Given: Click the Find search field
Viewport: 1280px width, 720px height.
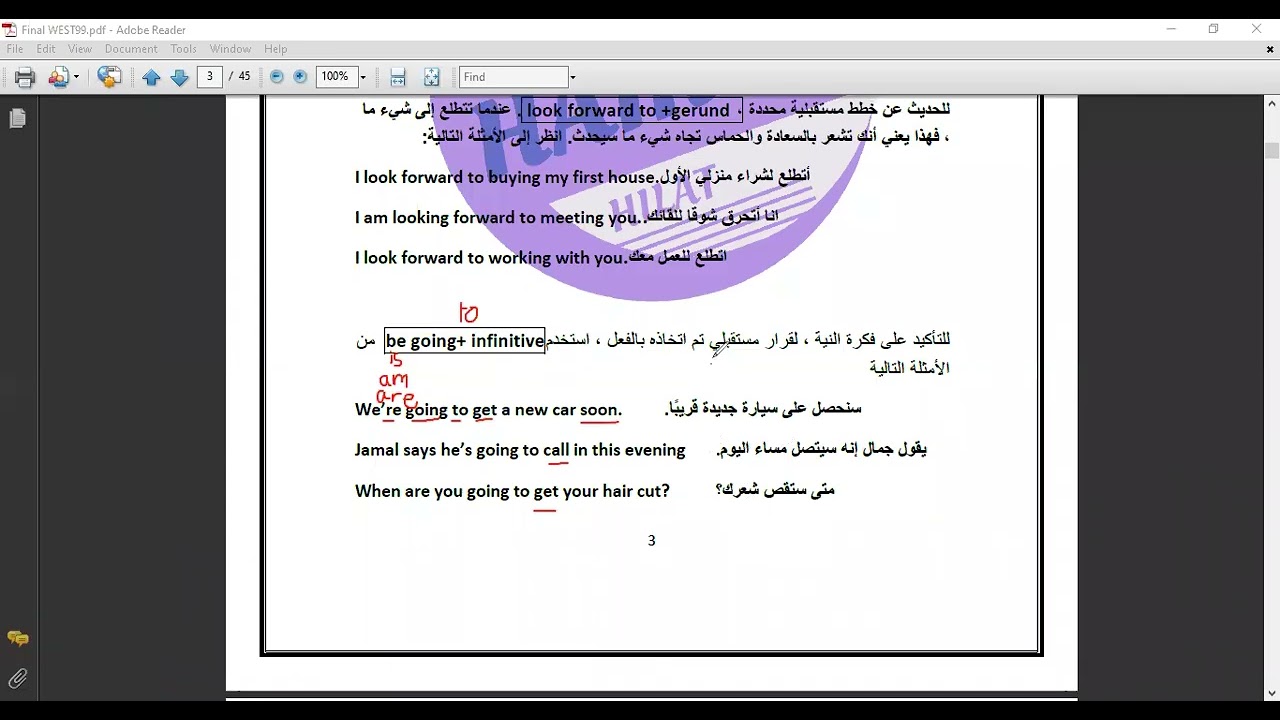Looking at the screenshot, I should [514, 77].
